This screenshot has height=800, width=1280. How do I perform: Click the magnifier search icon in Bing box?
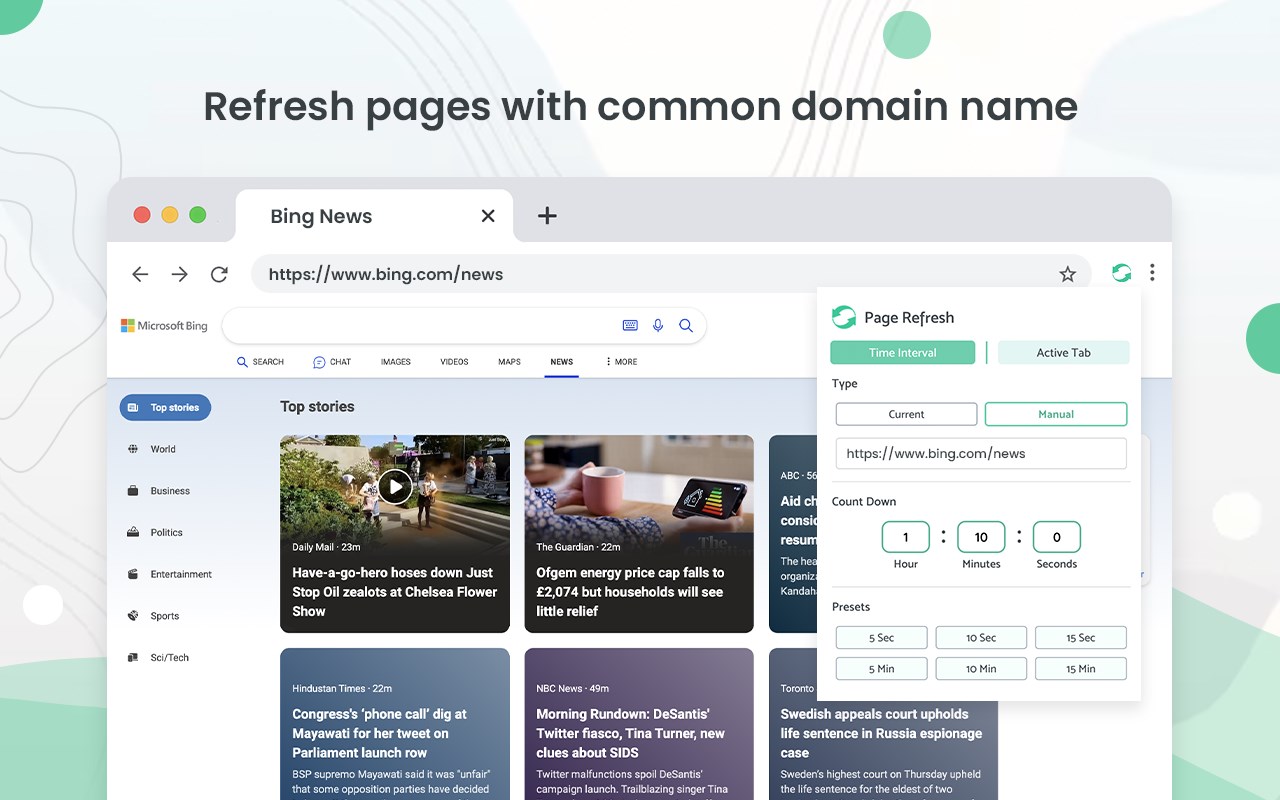click(x=686, y=325)
